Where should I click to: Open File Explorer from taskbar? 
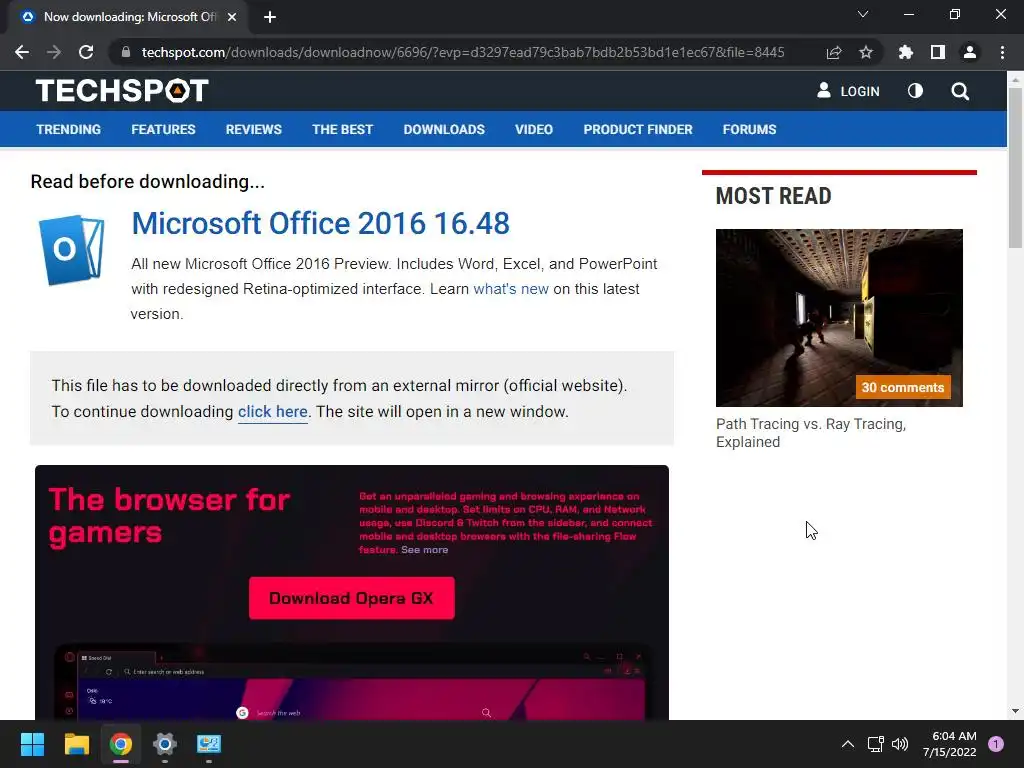pyautogui.click(x=76, y=744)
